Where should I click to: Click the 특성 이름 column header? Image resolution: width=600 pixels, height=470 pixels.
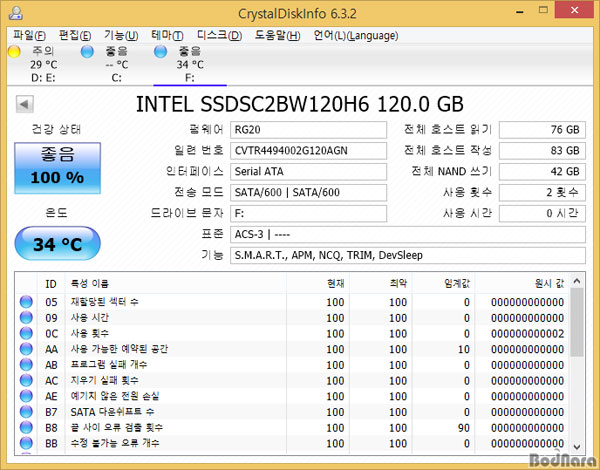175,284
